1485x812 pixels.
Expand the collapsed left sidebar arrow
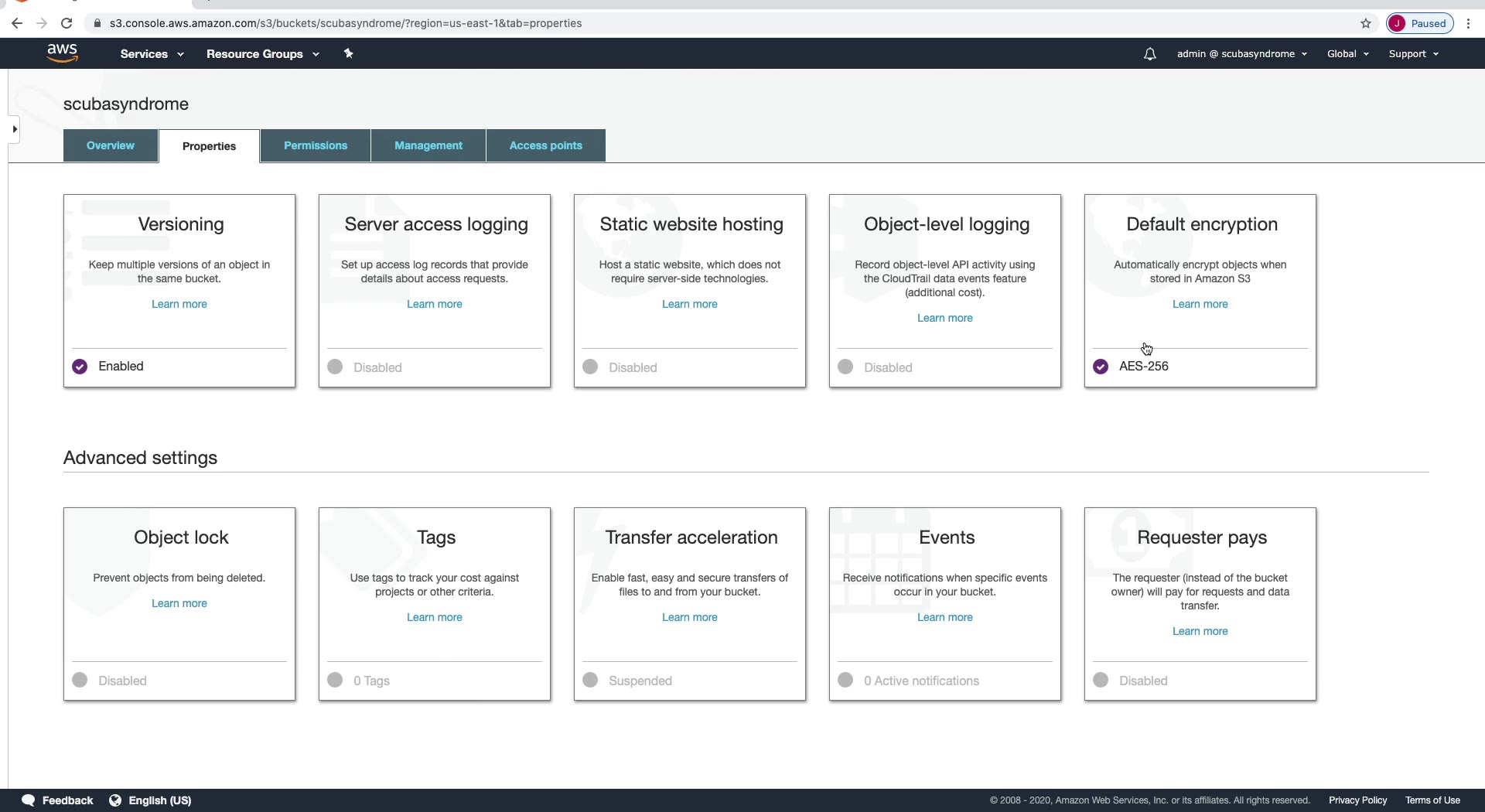click(x=14, y=129)
